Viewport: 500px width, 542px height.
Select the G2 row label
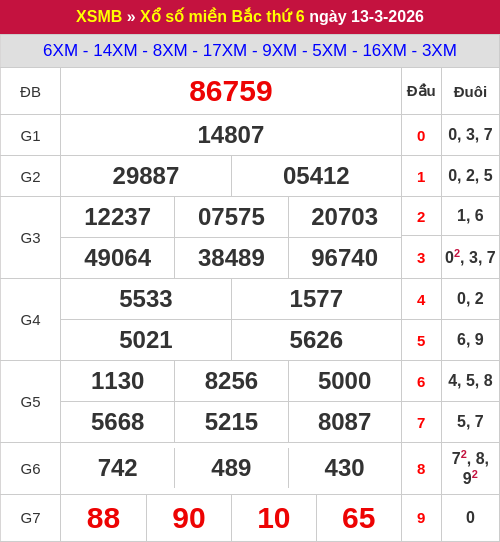[x=30, y=177]
